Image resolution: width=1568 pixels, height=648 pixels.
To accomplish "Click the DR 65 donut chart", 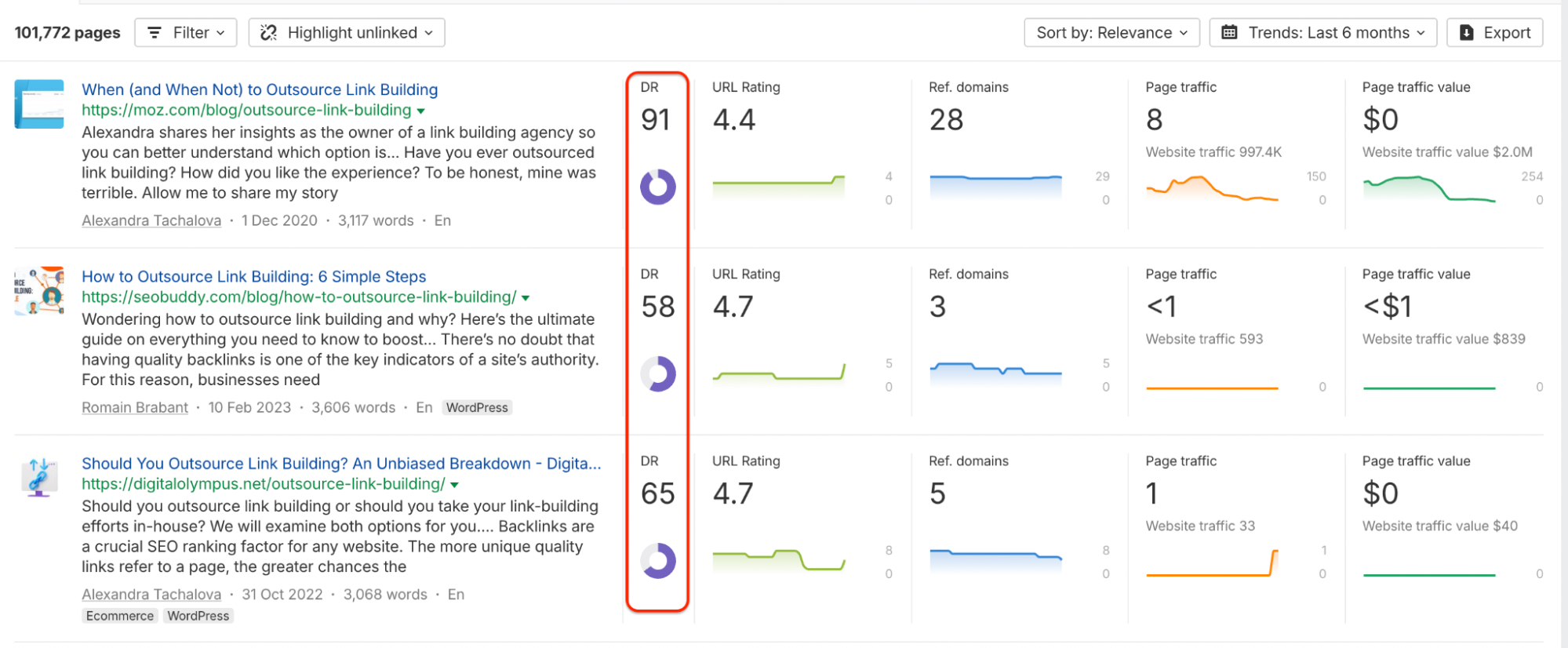I will pos(657,561).
